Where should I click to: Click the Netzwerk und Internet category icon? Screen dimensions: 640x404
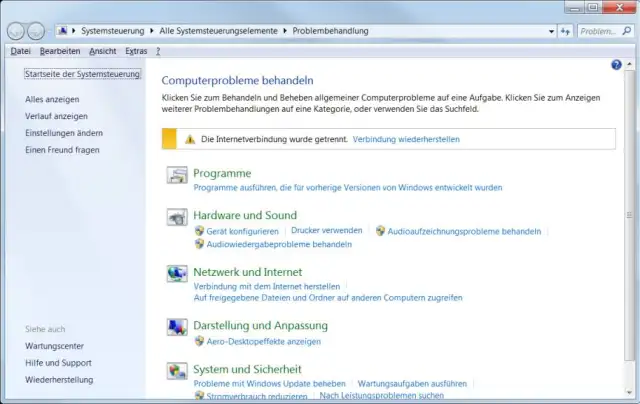(x=176, y=274)
